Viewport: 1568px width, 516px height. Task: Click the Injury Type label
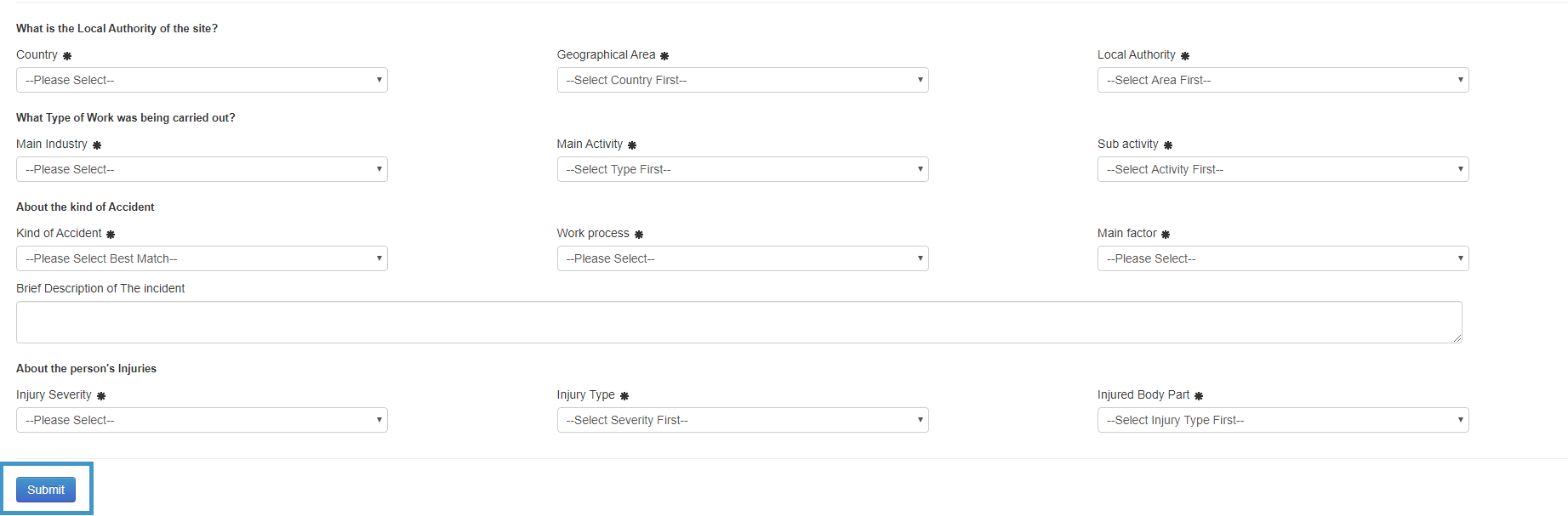(585, 394)
